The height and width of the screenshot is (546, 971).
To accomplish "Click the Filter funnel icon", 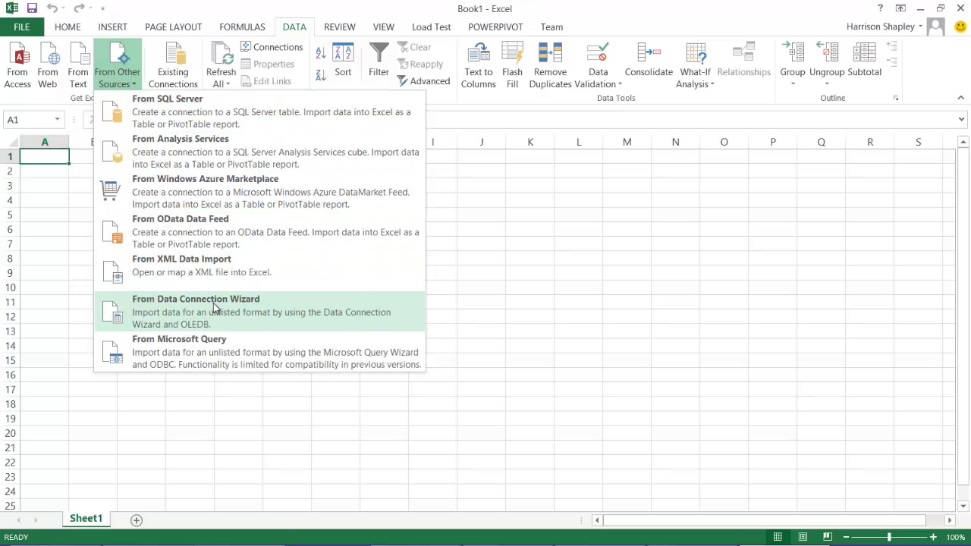I will click(x=379, y=60).
